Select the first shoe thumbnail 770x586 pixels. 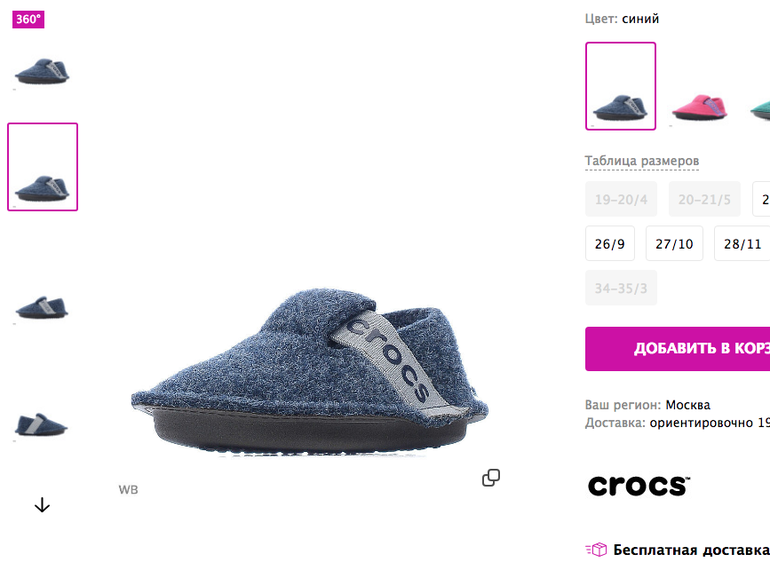click(42, 71)
